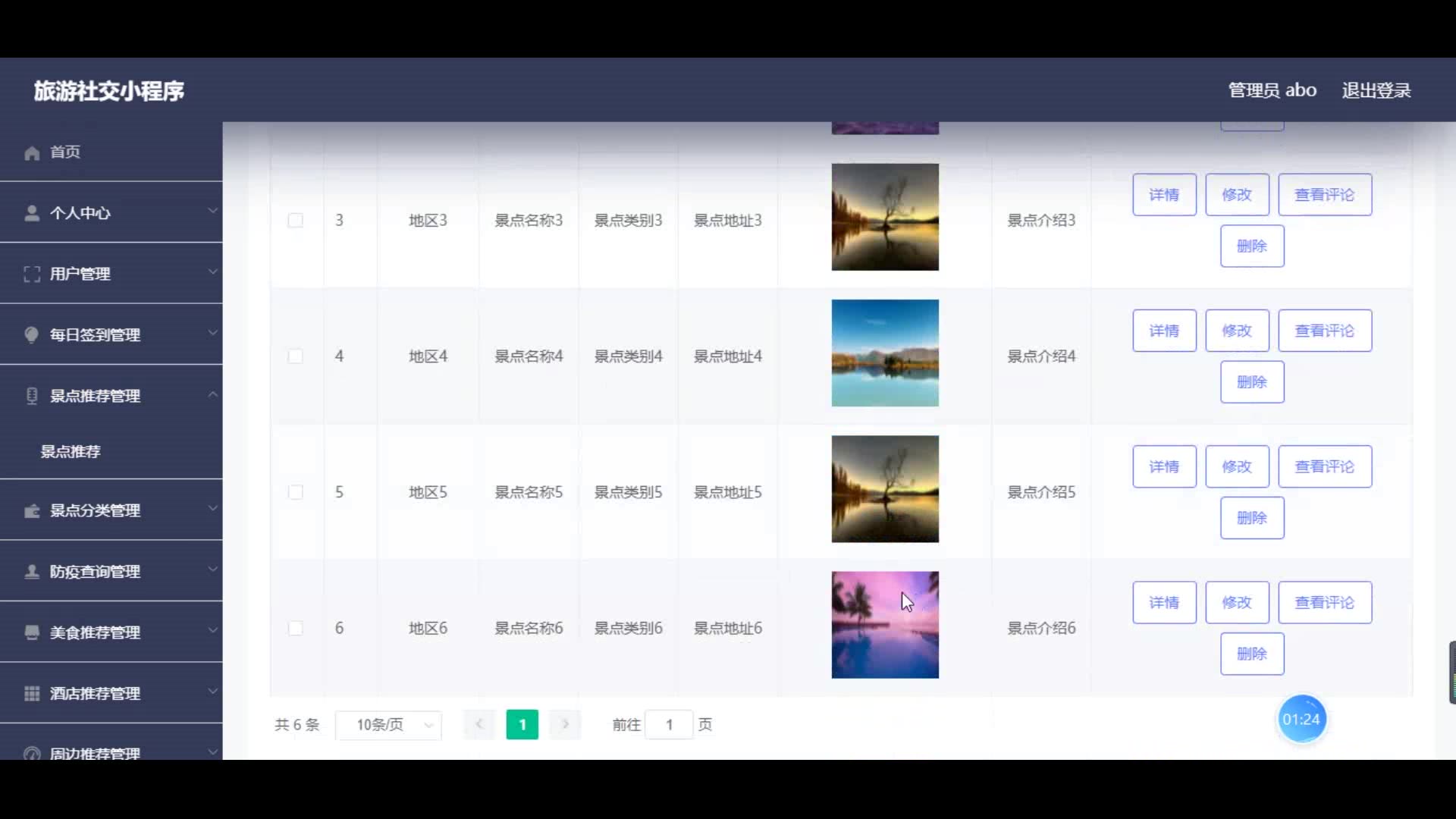Expand the 用户管理 menu chevron
1456x819 pixels.
click(x=213, y=271)
